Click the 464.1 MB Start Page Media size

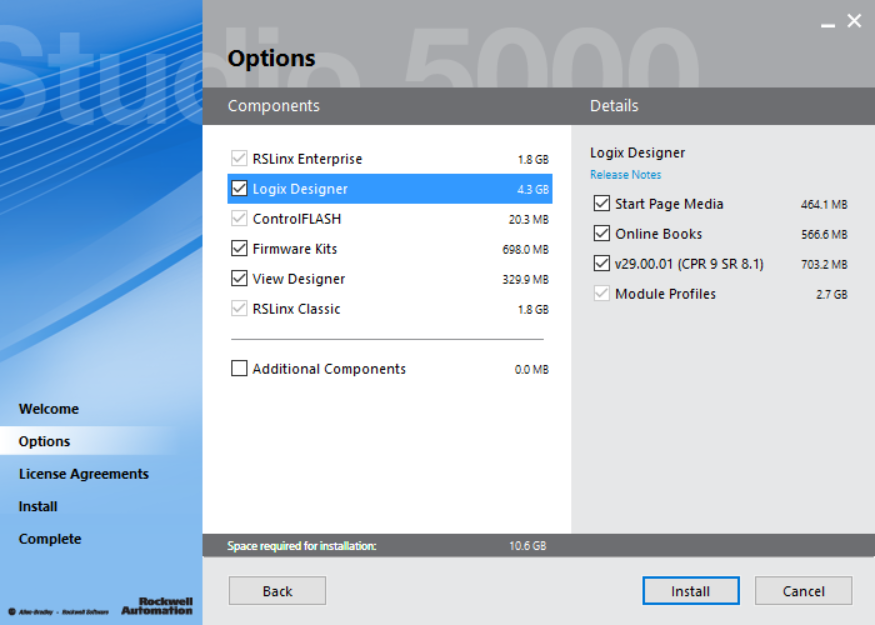pyautogui.click(x=824, y=204)
